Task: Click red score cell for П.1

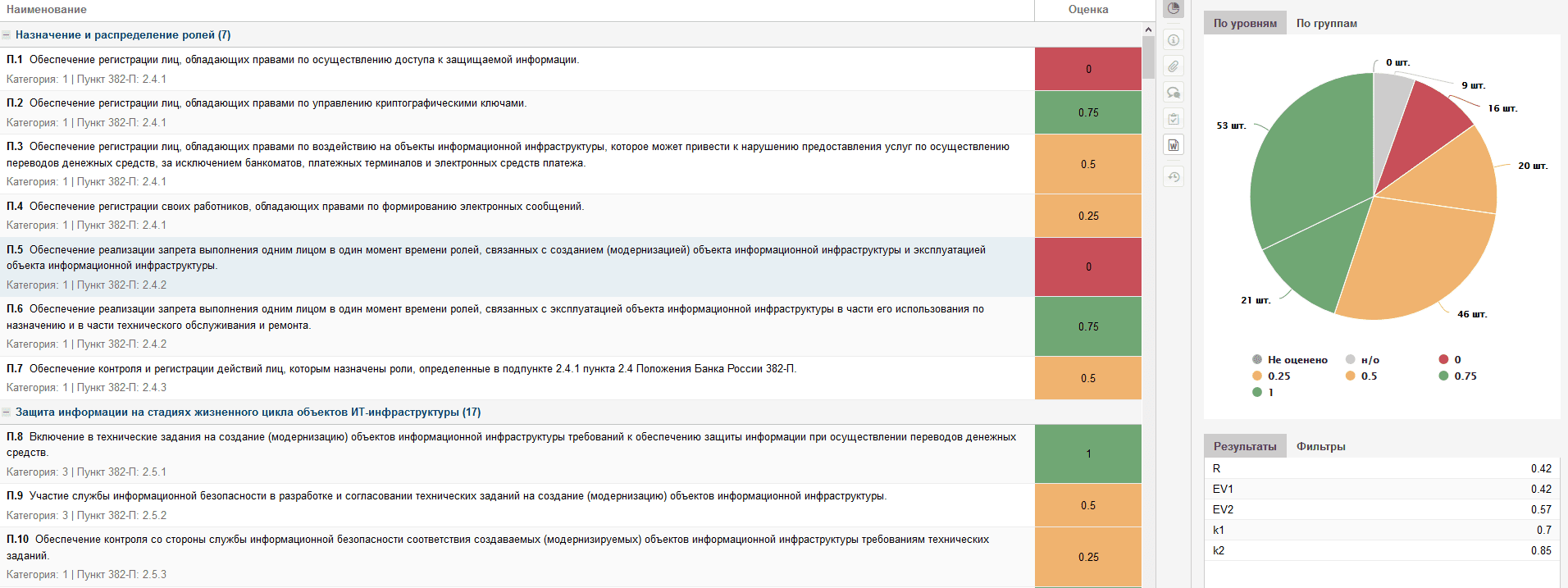Action: pos(1087,69)
